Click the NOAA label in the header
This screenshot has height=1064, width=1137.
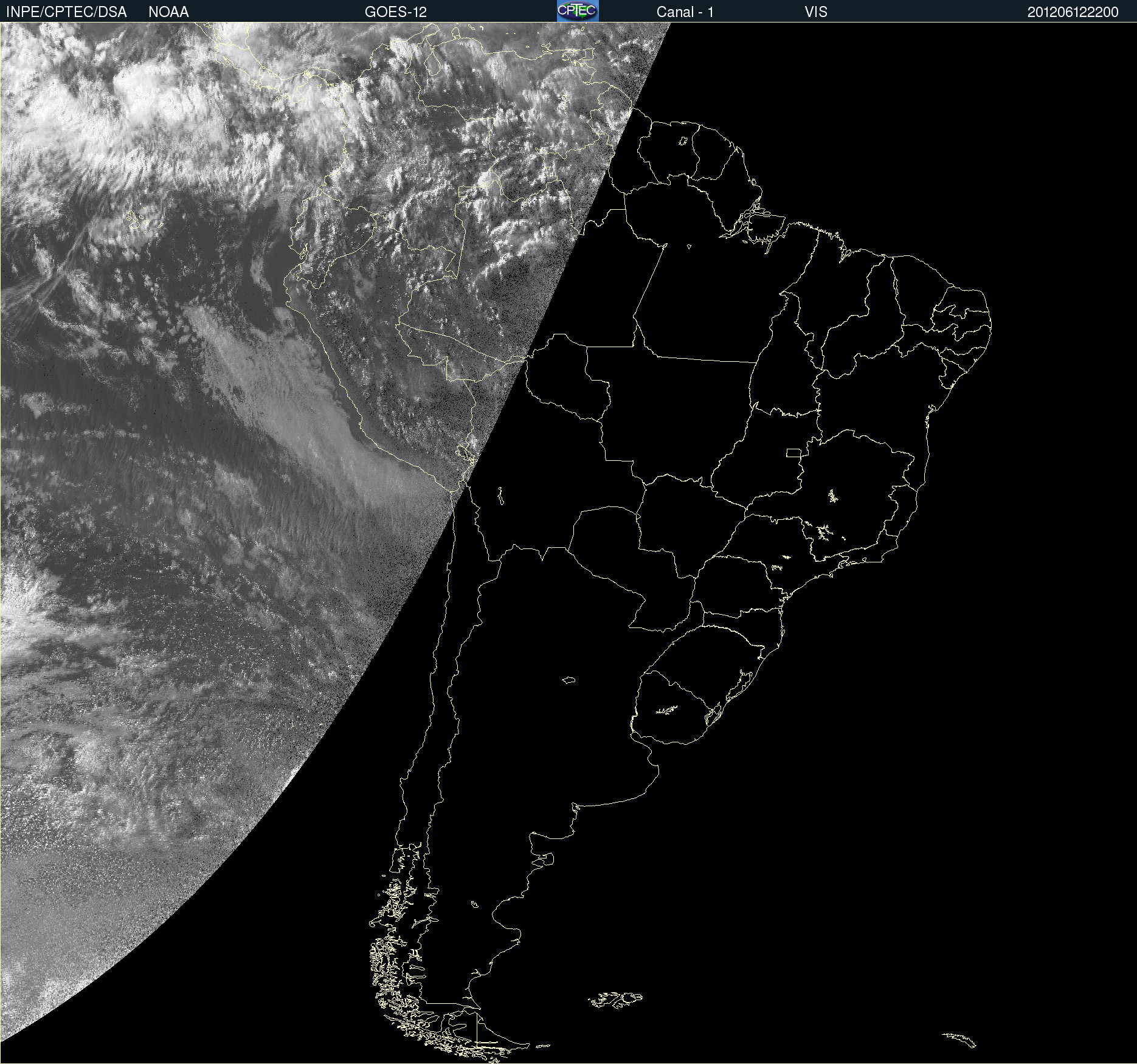168,12
